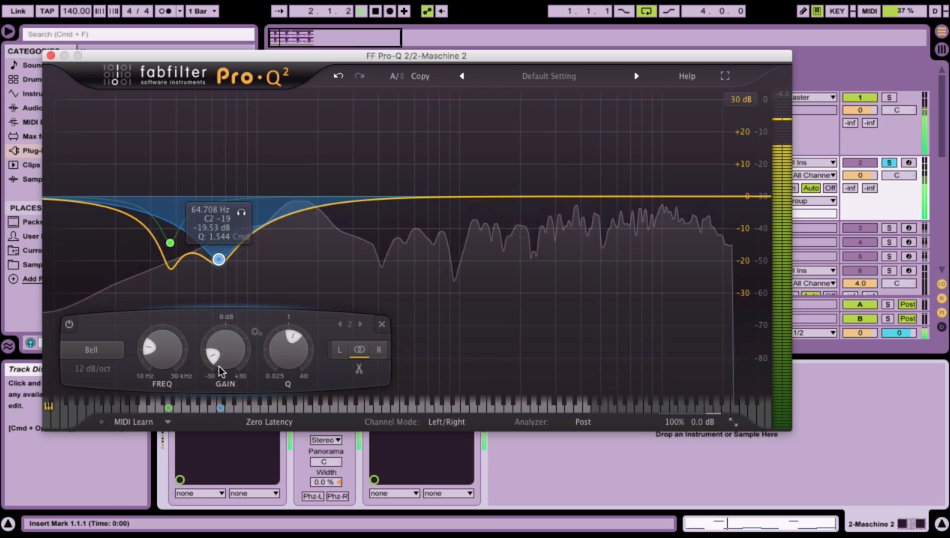950x538 pixels.
Task: Go to previous preset with left arrow
Action: click(x=462, y=76)
